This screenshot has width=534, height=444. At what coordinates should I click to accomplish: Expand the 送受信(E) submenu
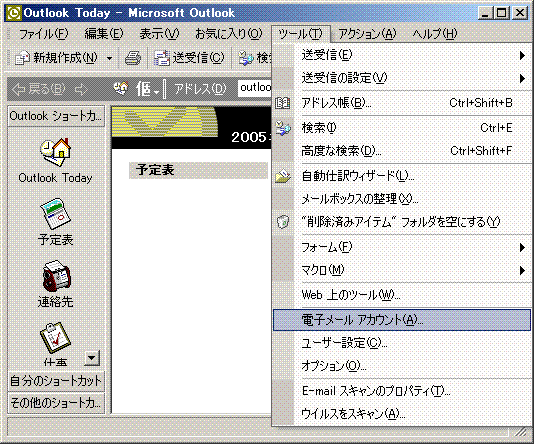point(522,55)
